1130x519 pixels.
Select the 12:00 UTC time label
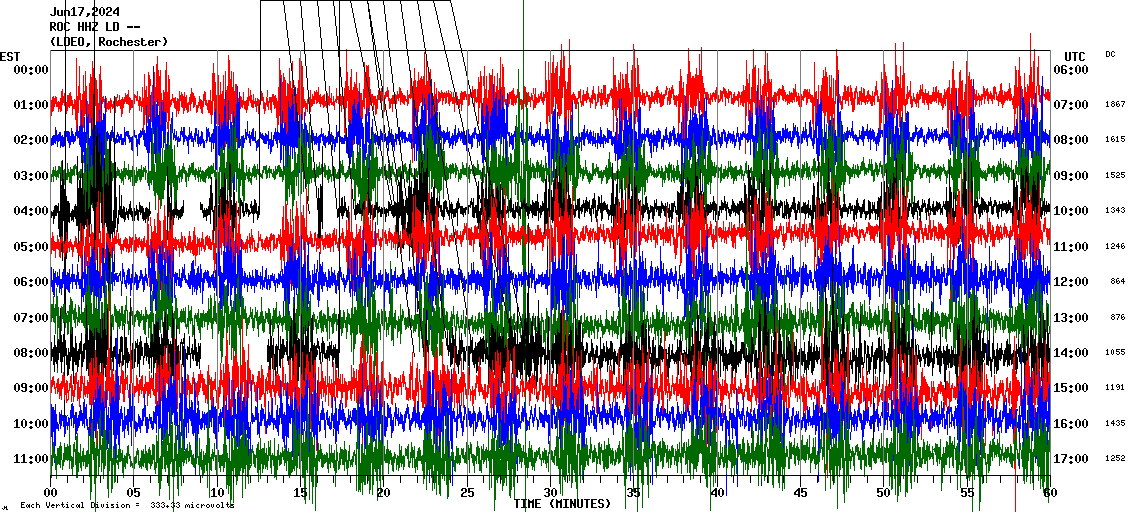tap(1070, 282)
